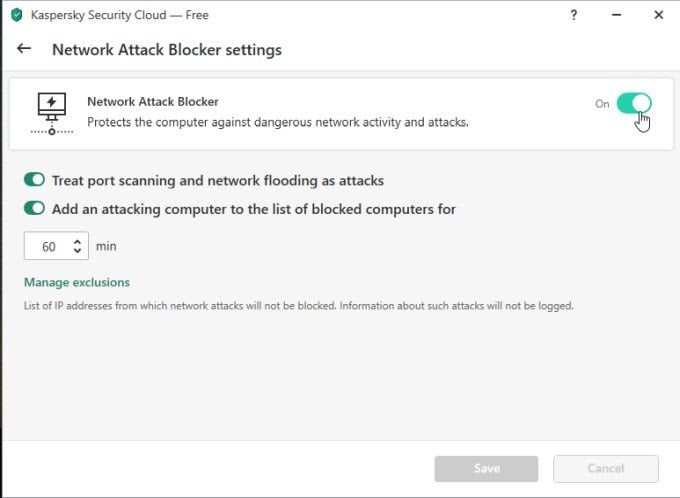The height and width of the screenshot is (498, 680).
Task: Open the help question mark icon
Action: click(x=574, y=15)
